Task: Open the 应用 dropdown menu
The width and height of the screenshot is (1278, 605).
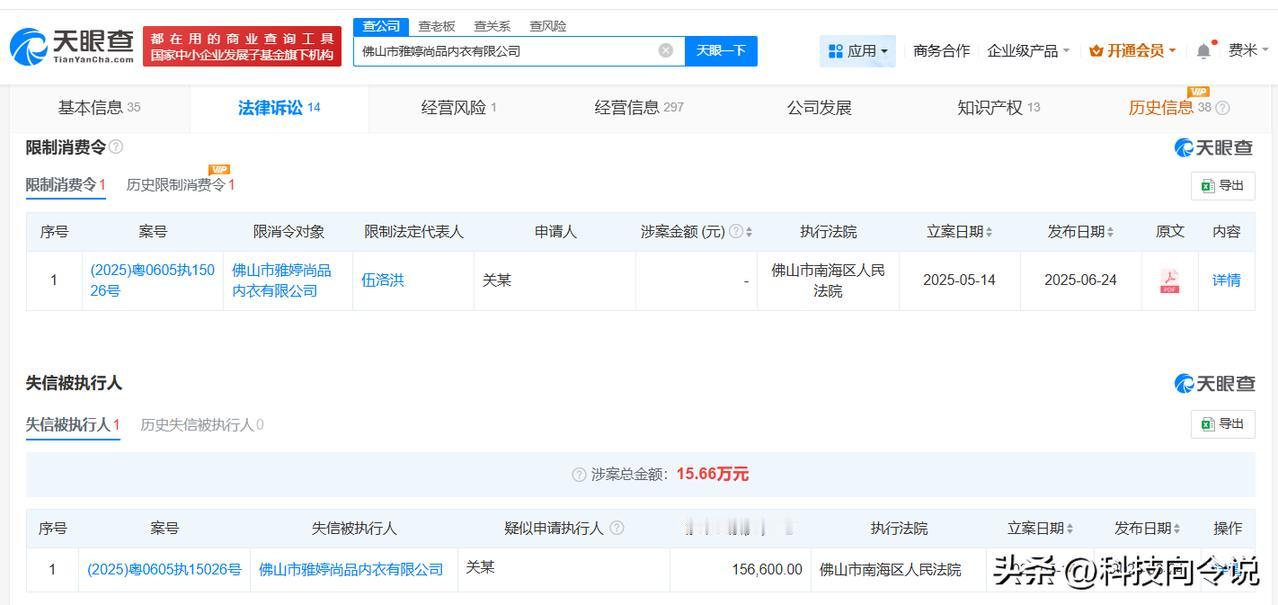Action: click(x=858, y=51)
